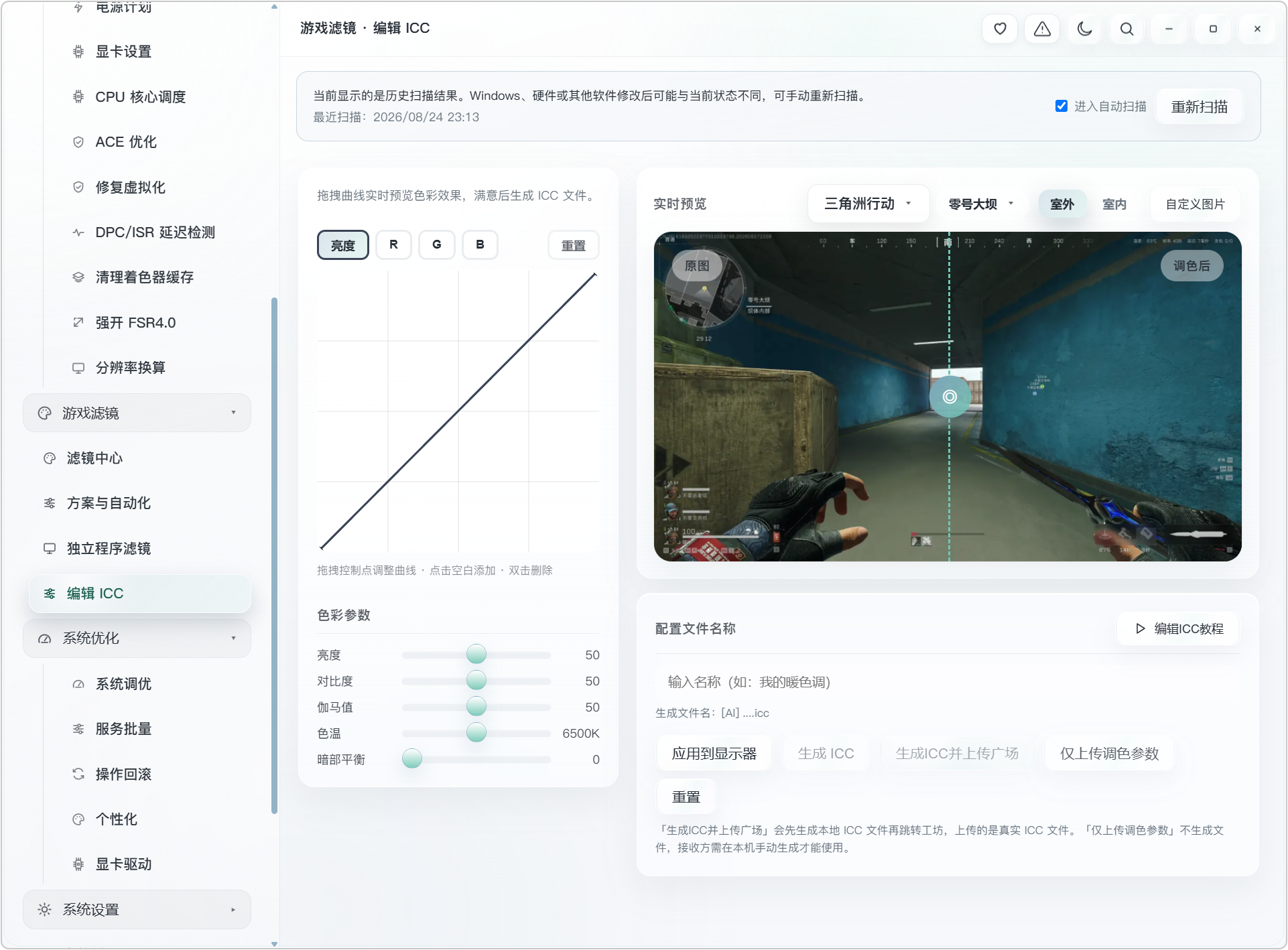Select the 亮度 curve channel
1288x950 pixels.
[x=342, y=245]
